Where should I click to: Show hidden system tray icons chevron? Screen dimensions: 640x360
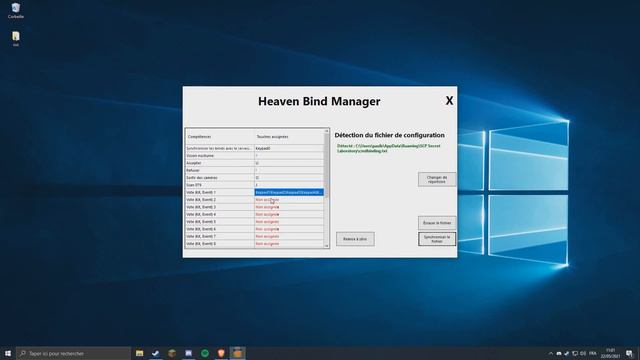tap(551, 353)
